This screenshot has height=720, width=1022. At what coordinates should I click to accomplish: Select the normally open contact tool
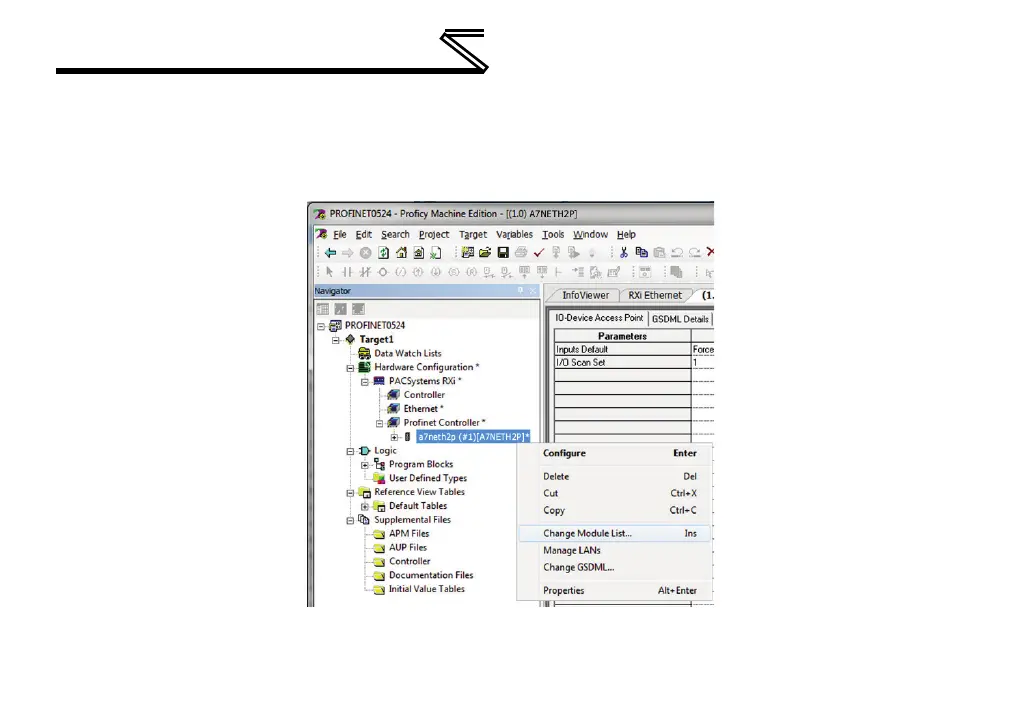tap(347, 272)
